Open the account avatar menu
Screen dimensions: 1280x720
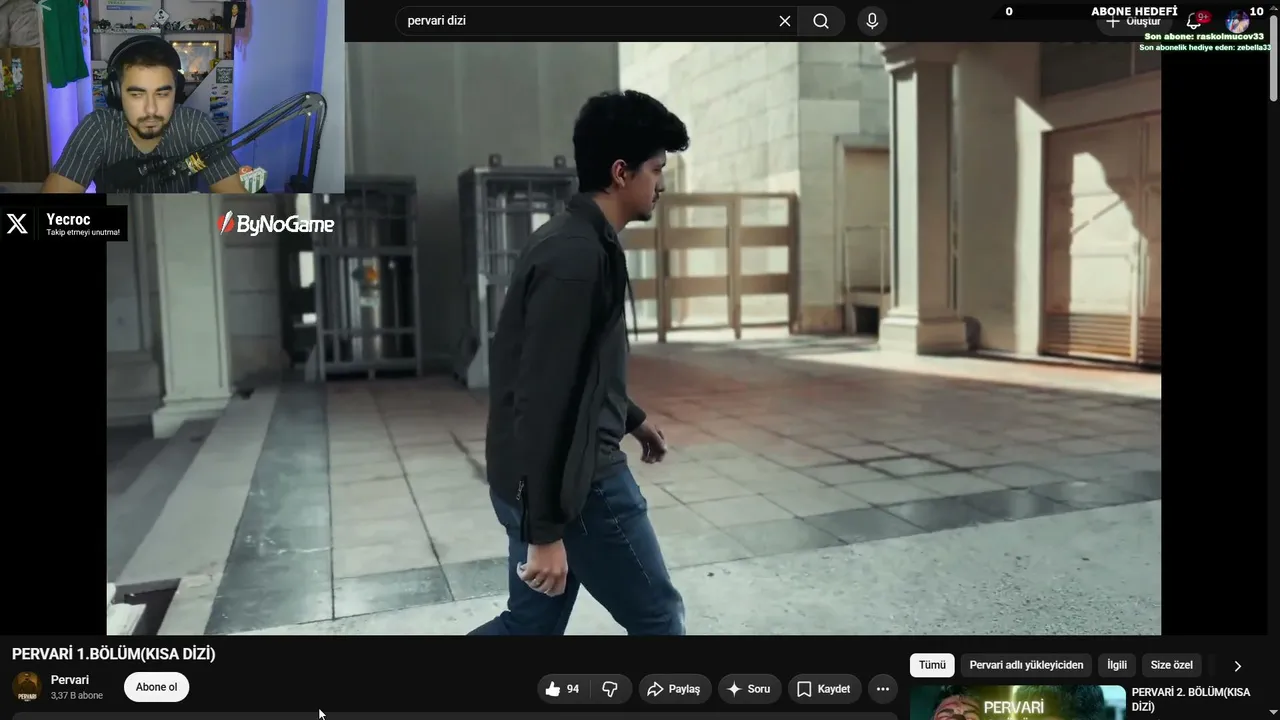click(x=1238, y=22)
